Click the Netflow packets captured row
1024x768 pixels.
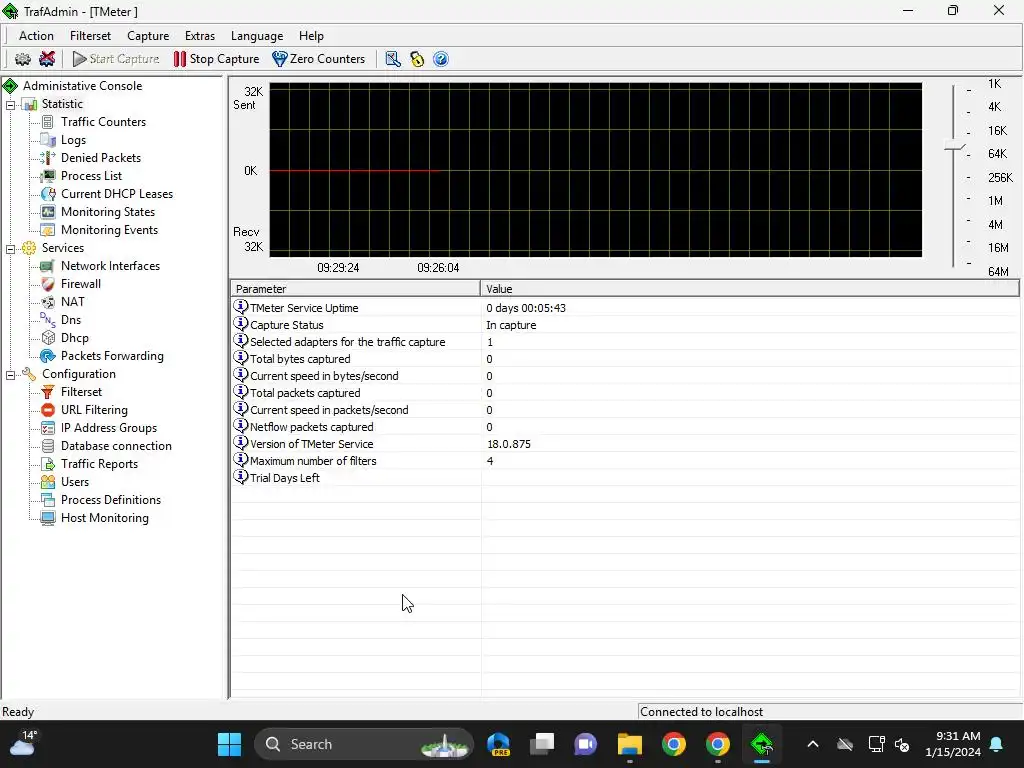(x=625, y=426)
